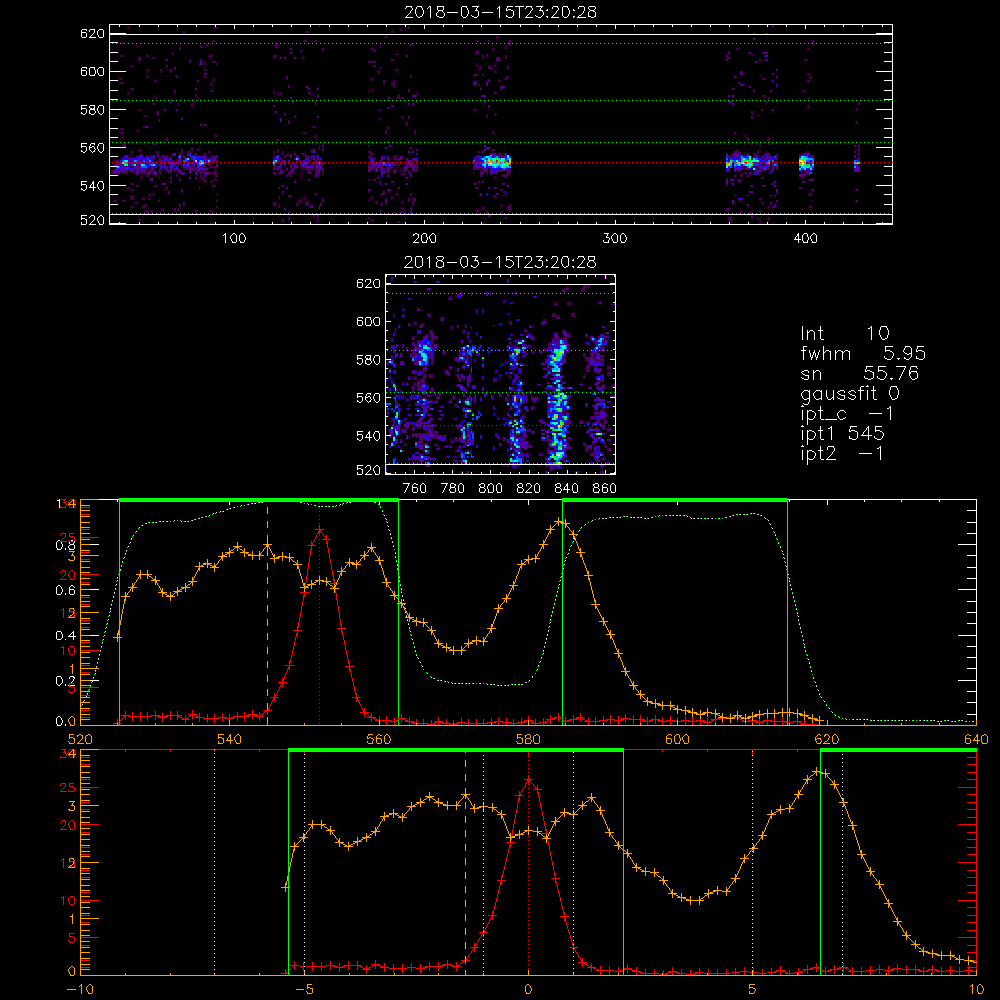Click the orange dashed vertical line in upper profile plot
Image resolution: width=1000 pixels, height=1000 pixels.
(x=267, y=614)
